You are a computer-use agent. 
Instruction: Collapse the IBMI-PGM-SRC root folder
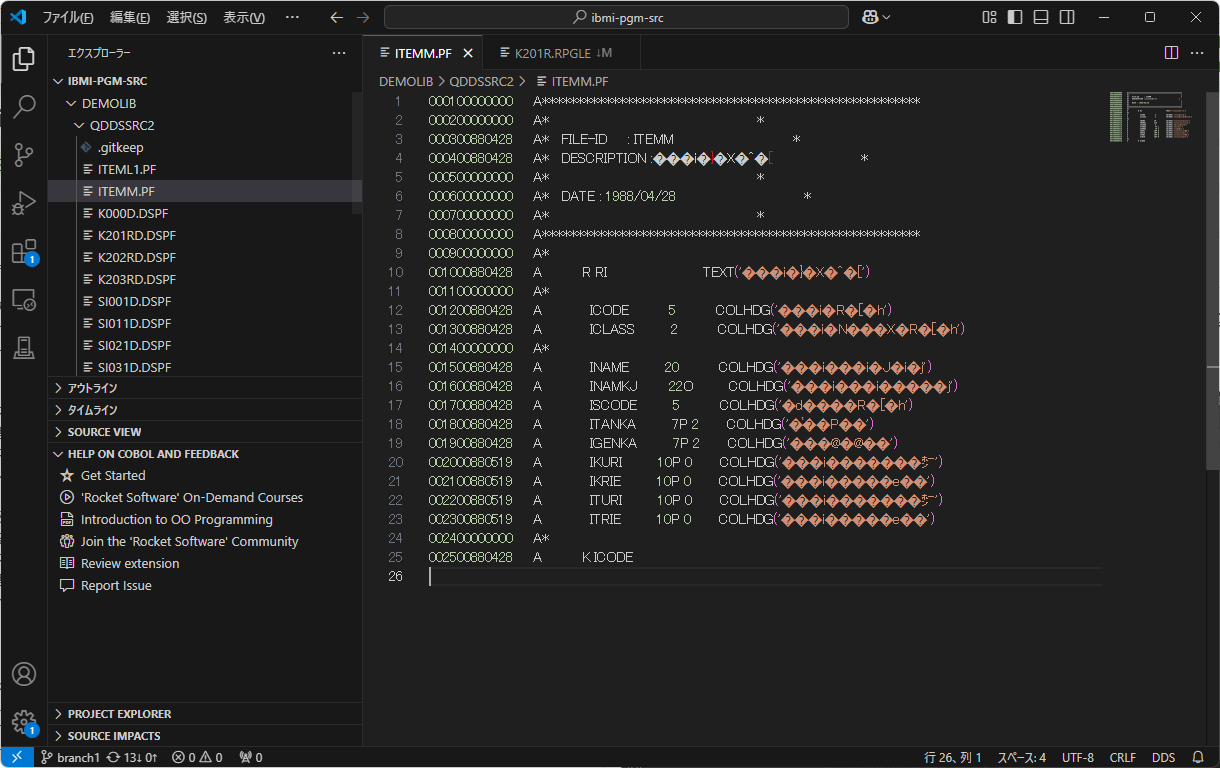[205, 81]
